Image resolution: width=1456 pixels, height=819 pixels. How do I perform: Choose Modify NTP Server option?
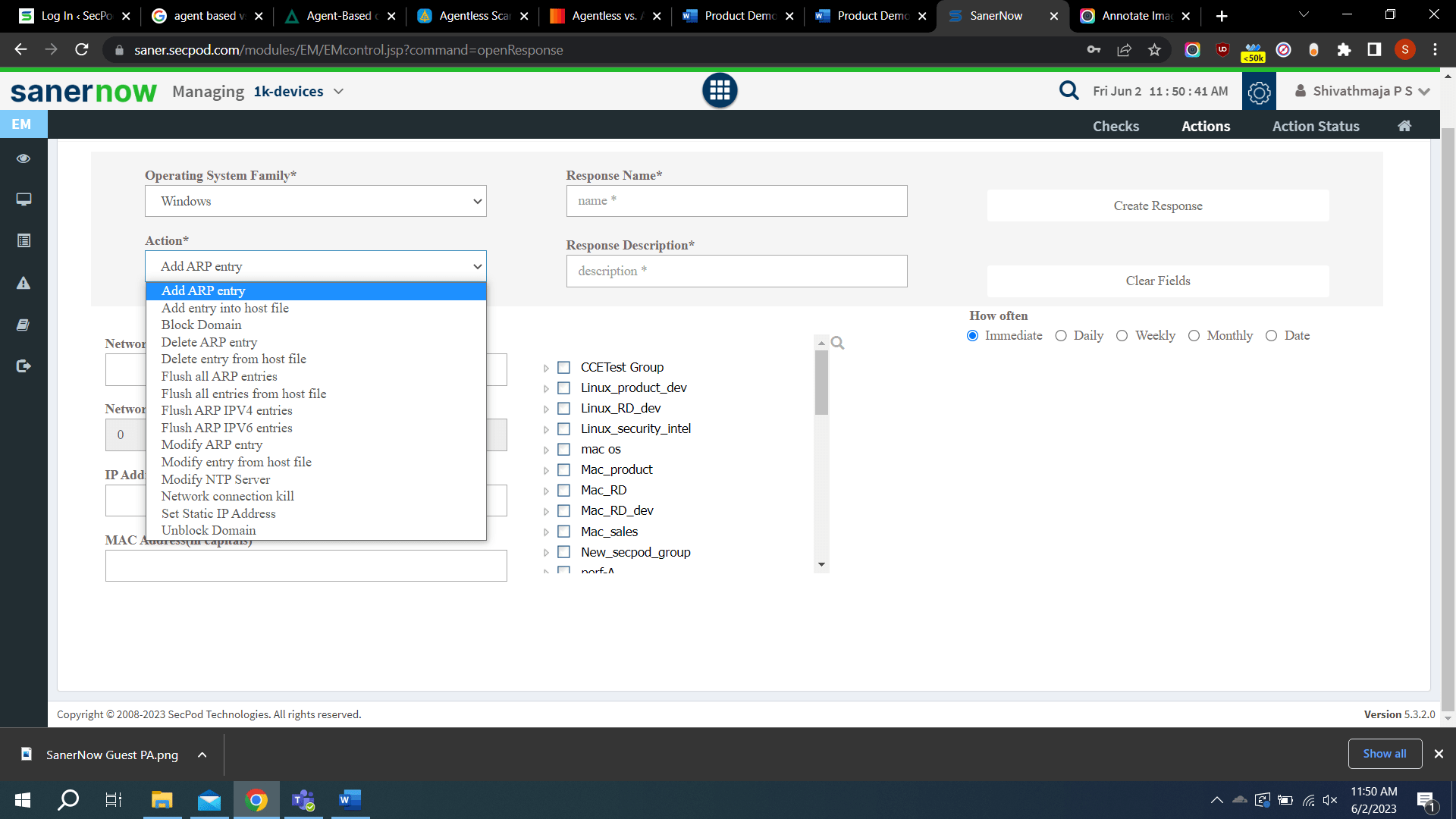pos(315,479)
